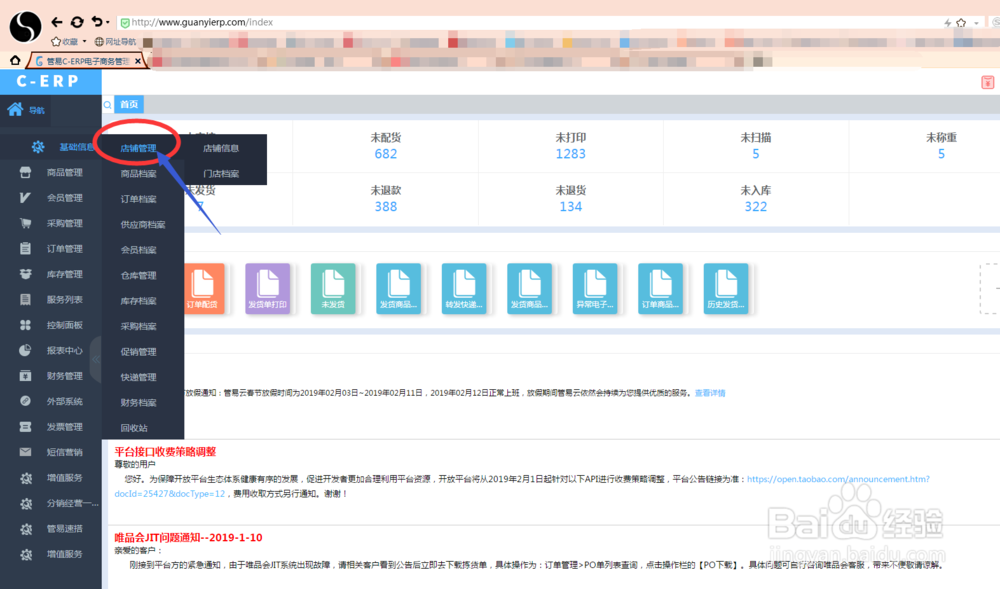This screenshot has height=589, width=1000.
Task: Click the 管易速搭 gear icon
Action: [26, 529]
